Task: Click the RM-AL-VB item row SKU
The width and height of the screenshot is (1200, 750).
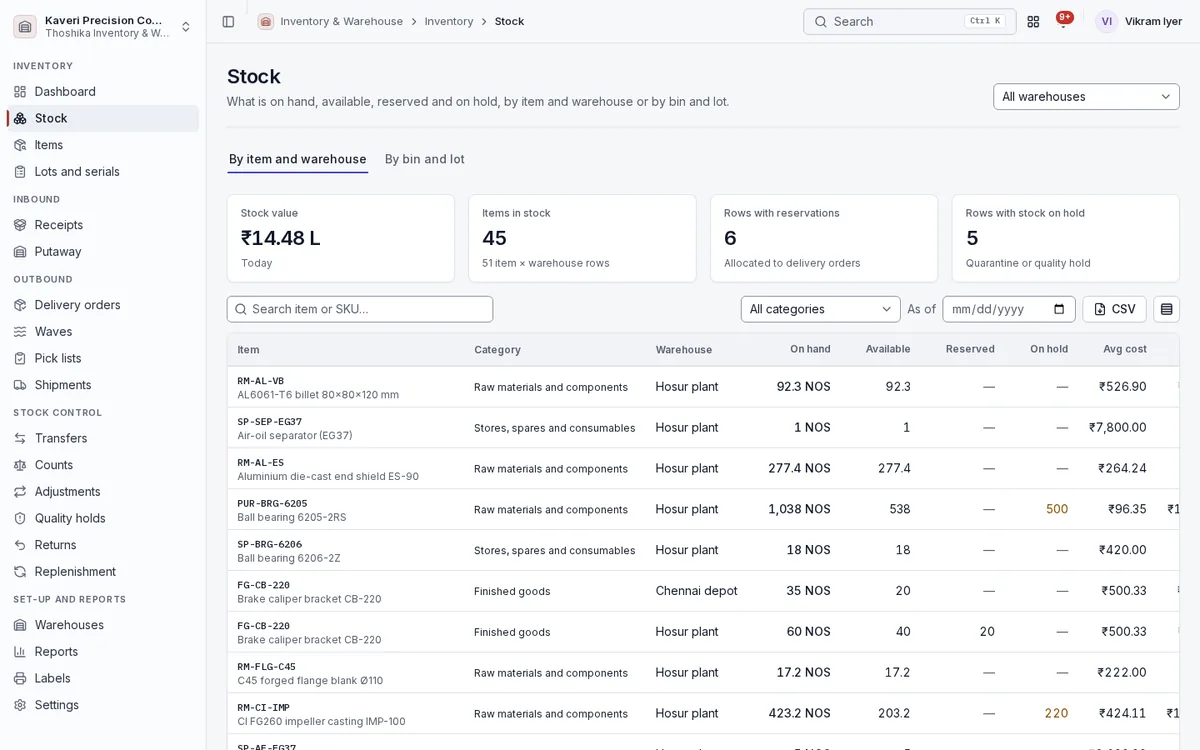Action: (261, 381)
